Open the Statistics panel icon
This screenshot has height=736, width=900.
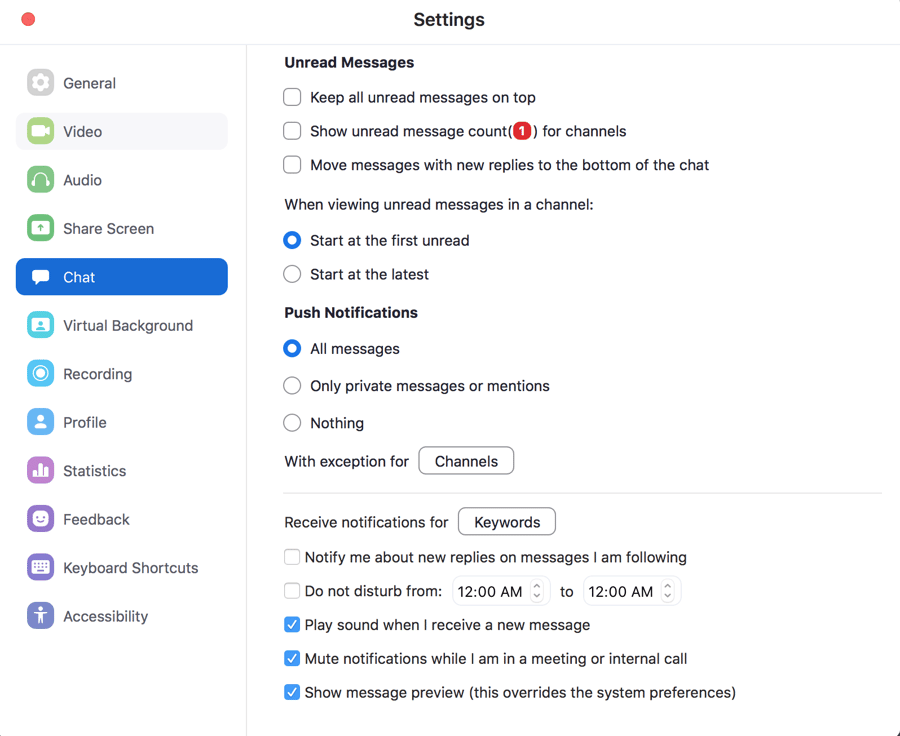[x=40, y=470]
